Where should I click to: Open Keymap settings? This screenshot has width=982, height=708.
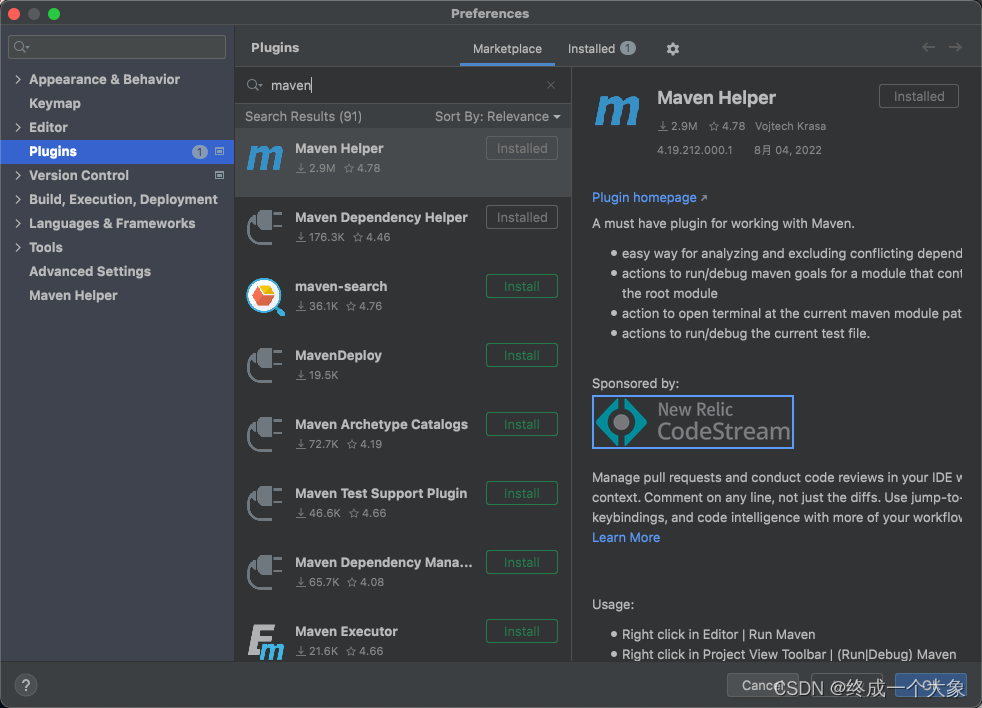[54, 103]
